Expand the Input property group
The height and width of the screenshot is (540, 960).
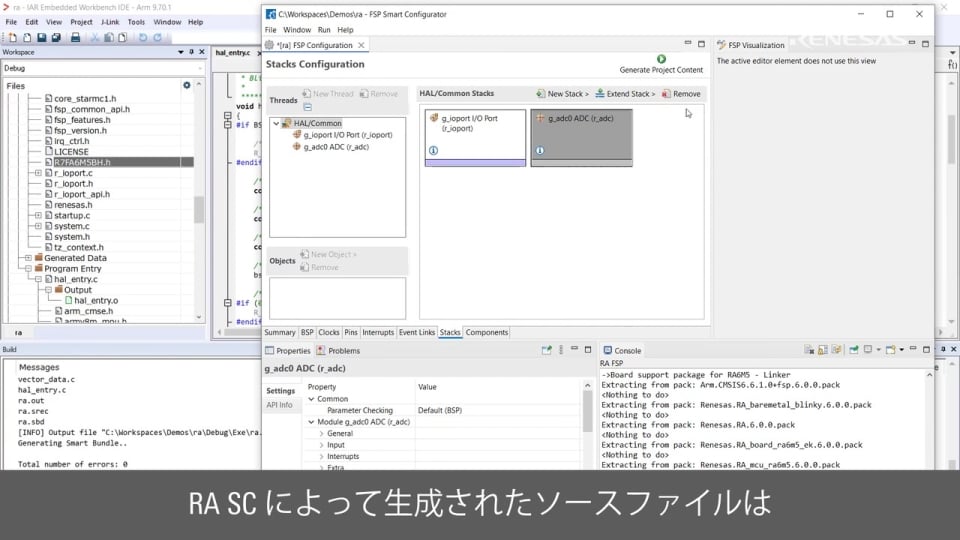click(321, 445)
